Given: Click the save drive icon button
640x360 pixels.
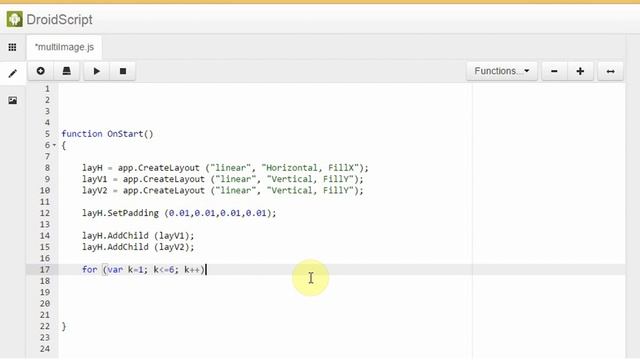Looking at the screenshot, I should (x=67, y=71).
